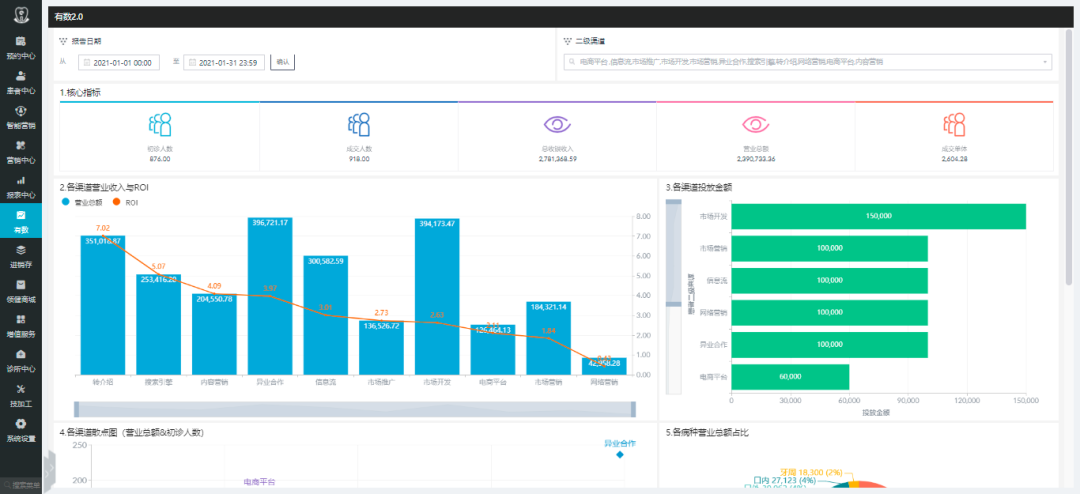This screenshot has width=1080, height=494.
Task: Click the 二级渠道 multi-select input
Action: point(807,62)
